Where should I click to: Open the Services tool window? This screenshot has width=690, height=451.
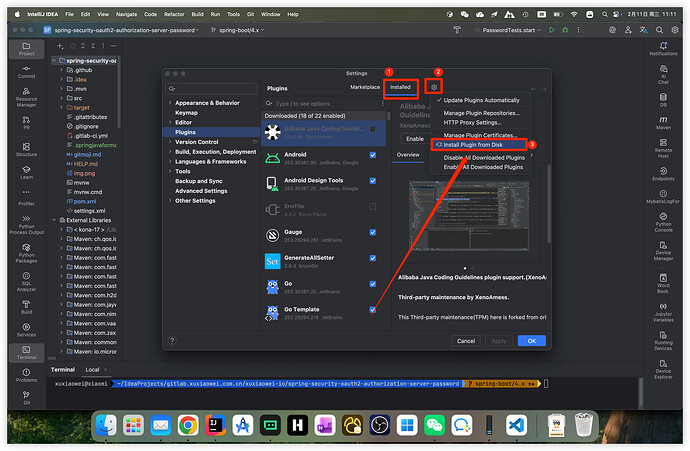click(x=26, y=328)
